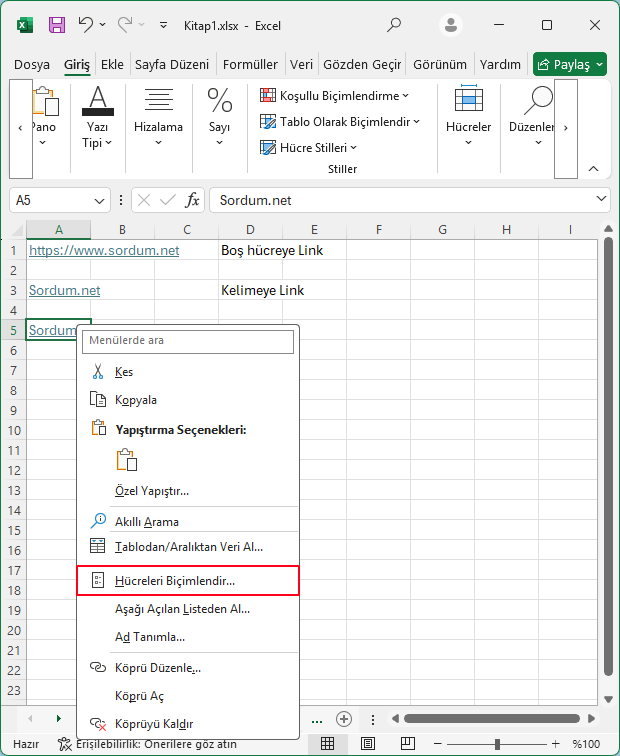
Task: Undo the last action
Action: [86, 24]
